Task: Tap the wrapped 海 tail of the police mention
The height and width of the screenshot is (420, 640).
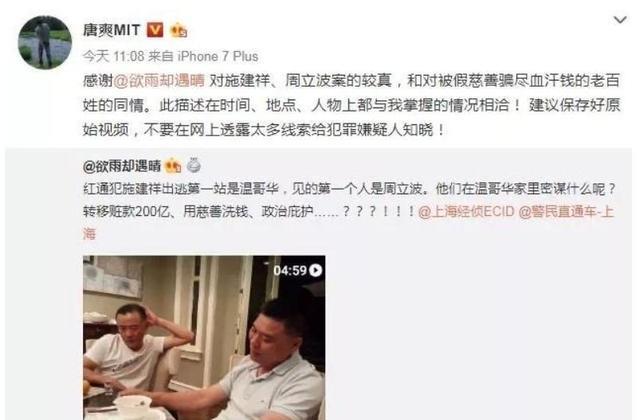Action: tap(89, 233)
